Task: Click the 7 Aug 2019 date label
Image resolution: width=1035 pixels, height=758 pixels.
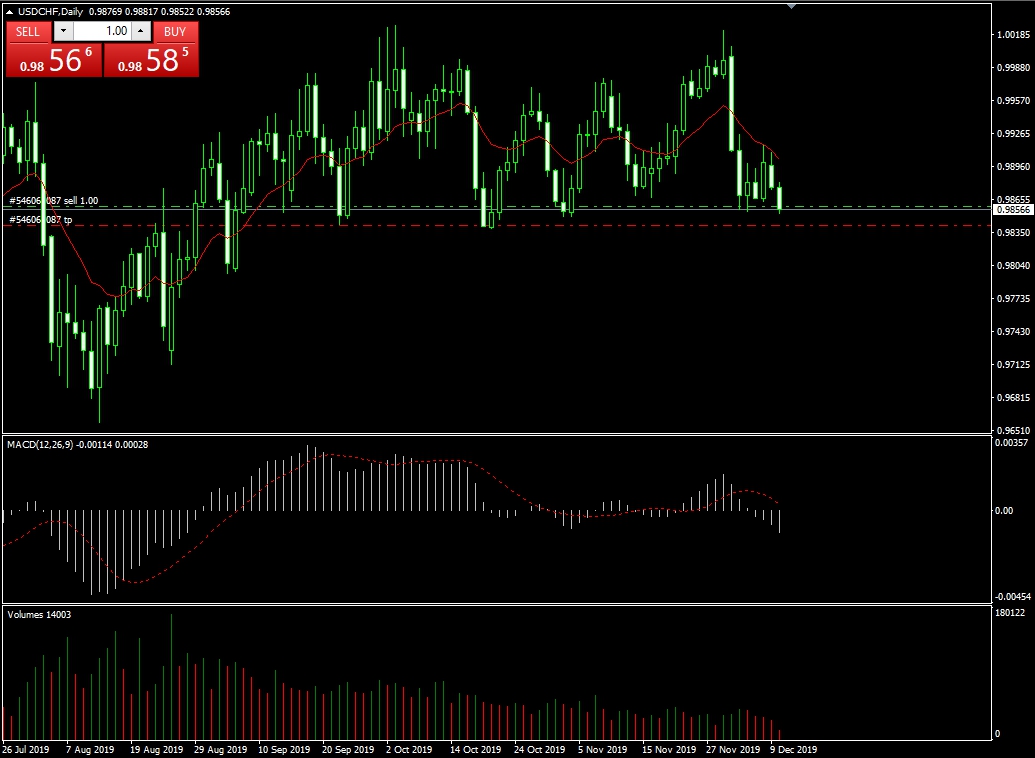Action: coord(90,749)
